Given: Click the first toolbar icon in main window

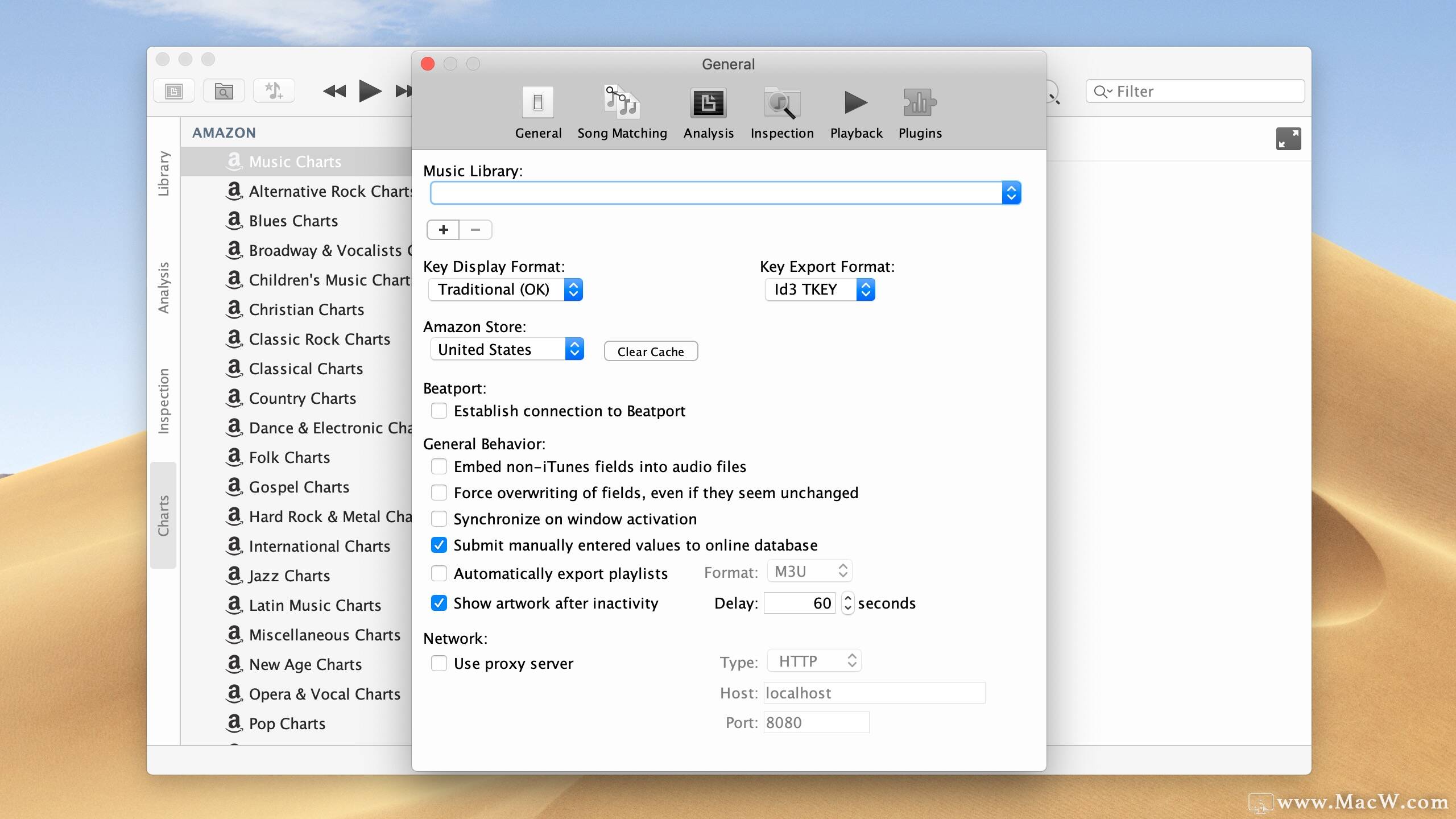Looking at the screenshot, I should coord(174,91).
